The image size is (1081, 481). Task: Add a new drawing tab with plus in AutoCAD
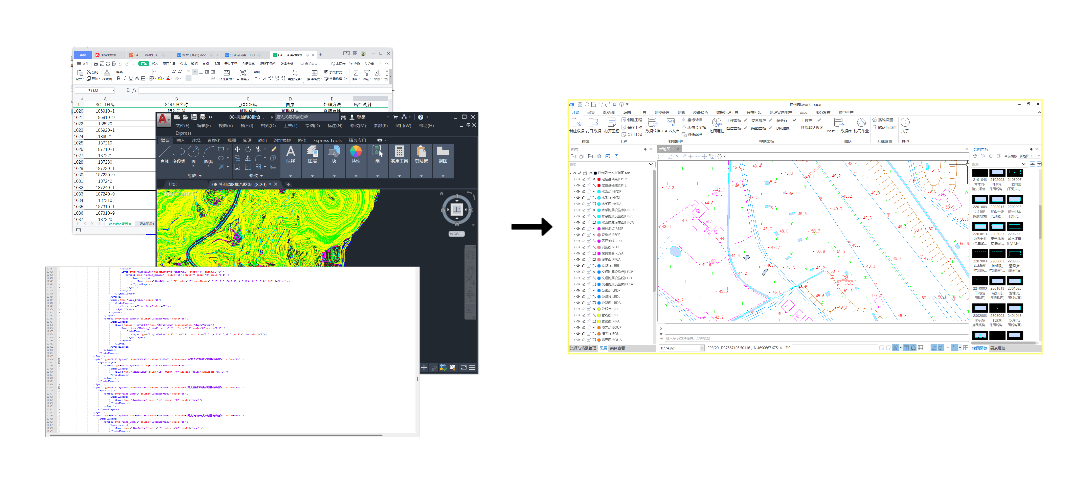point(288,184)
